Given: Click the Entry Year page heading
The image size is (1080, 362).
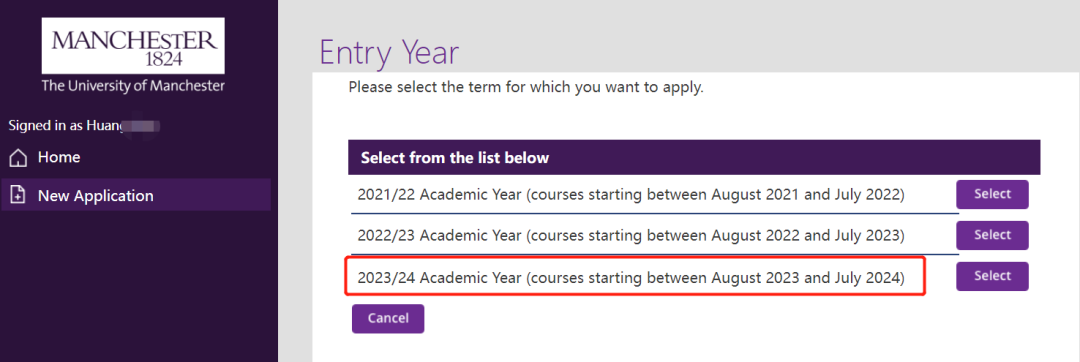Looking at the screenshot, I should coord(389,53).
